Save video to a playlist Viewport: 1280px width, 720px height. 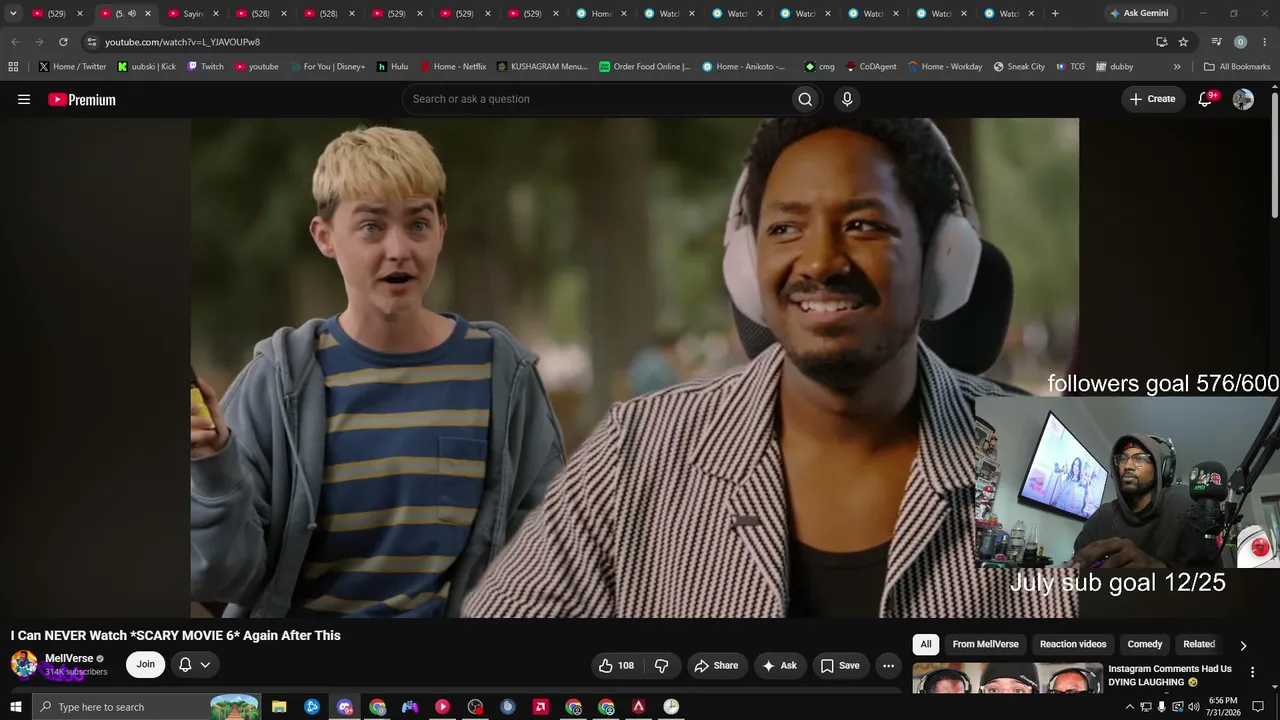pyautogui.click(x=840, y=665)
